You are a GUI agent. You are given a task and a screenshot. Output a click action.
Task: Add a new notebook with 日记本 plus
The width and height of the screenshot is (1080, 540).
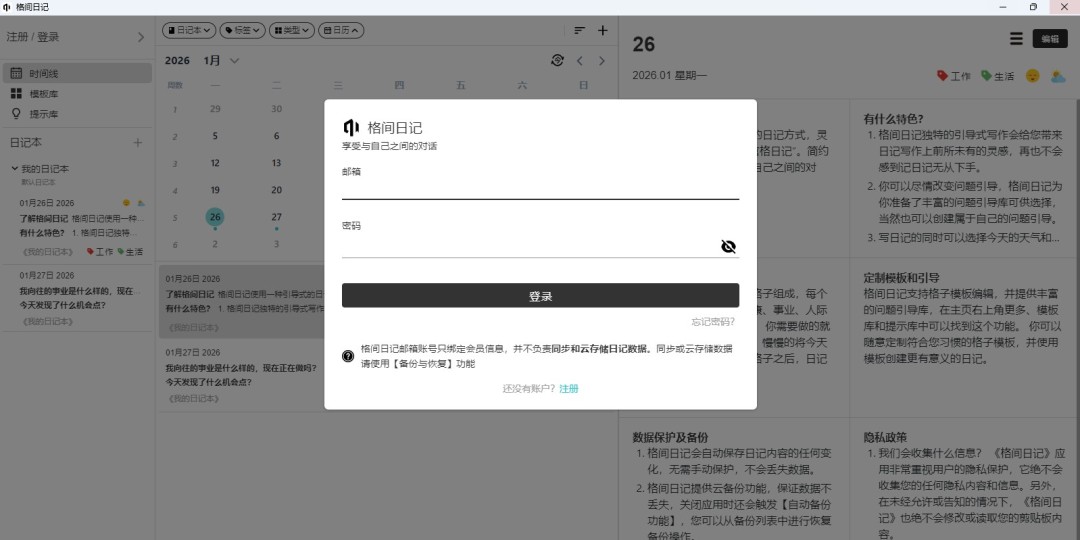[137, 143]
